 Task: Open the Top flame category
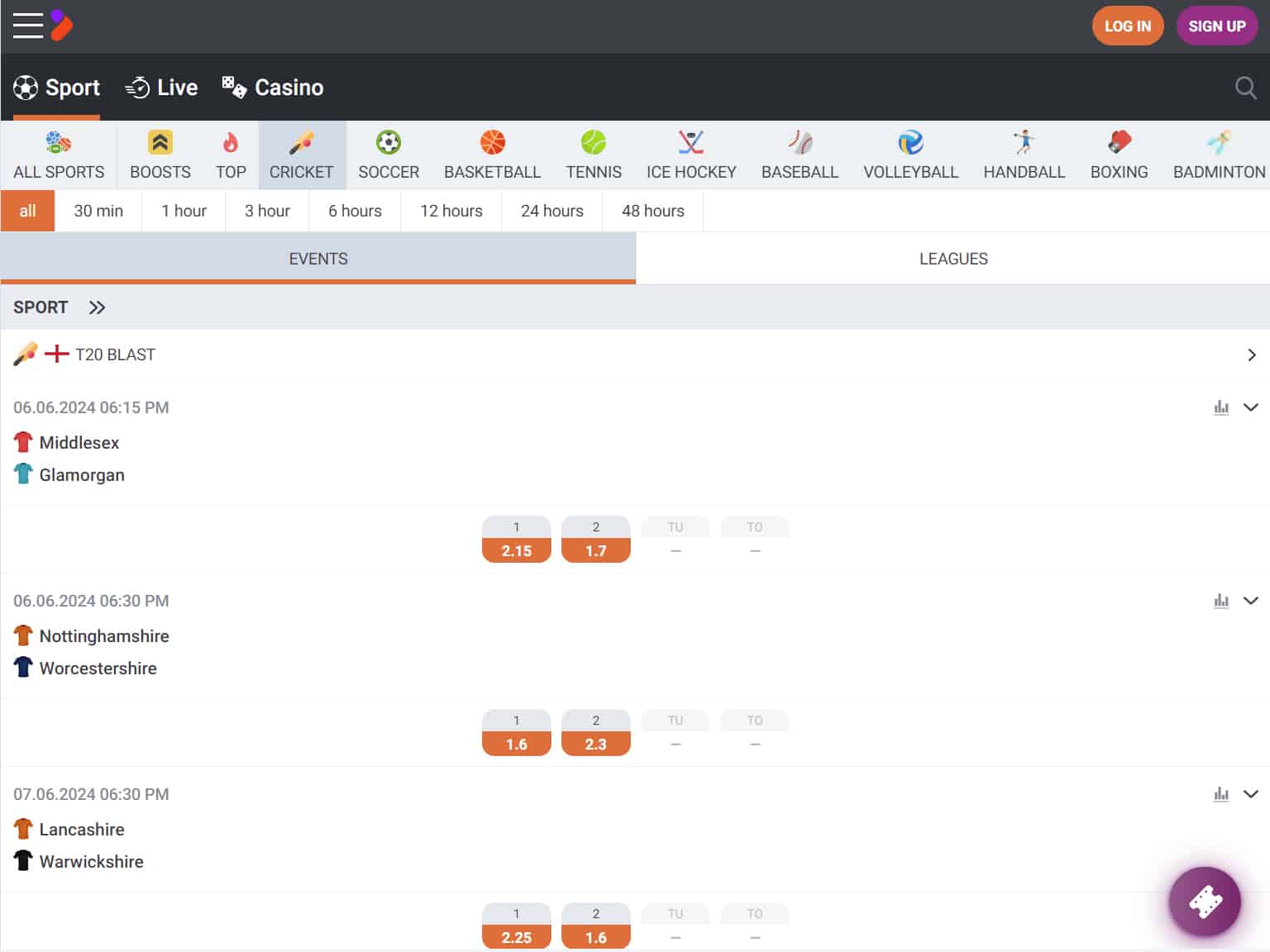click(x=231, y=155)
